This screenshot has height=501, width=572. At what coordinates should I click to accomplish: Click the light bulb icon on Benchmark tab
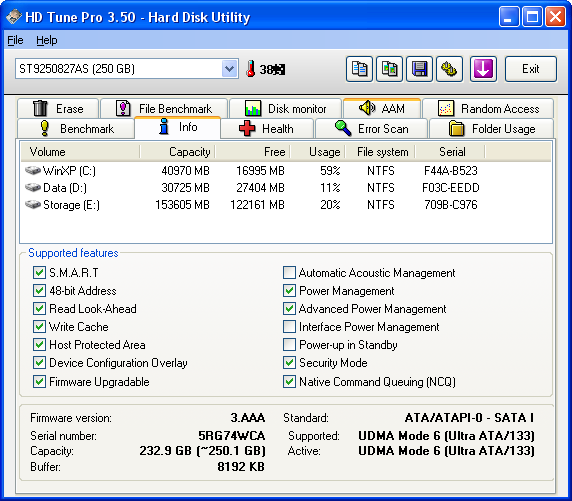pyautogui.click(x=45, y=128)
